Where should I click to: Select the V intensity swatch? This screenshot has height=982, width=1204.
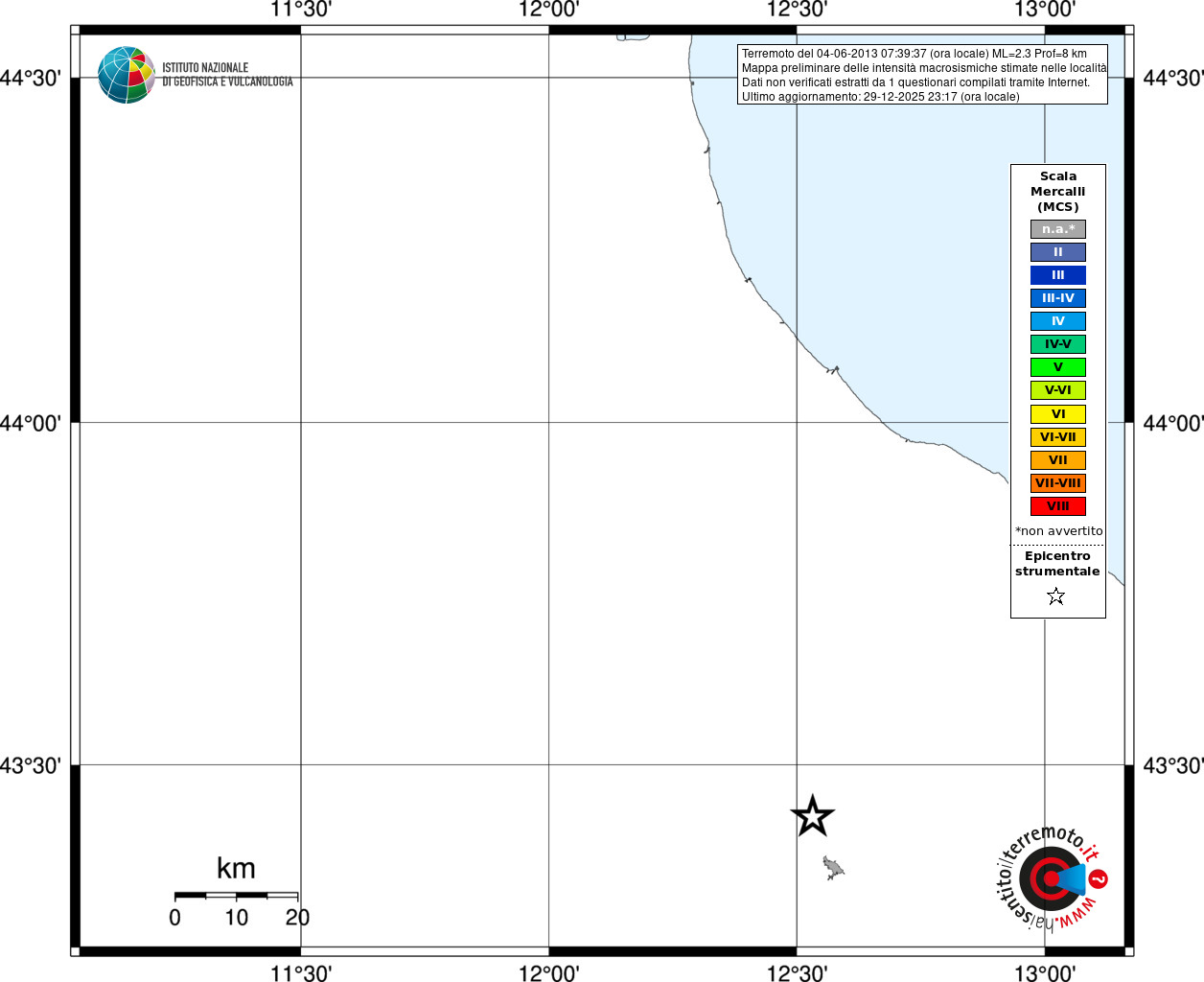click(x=1058, y=367)
